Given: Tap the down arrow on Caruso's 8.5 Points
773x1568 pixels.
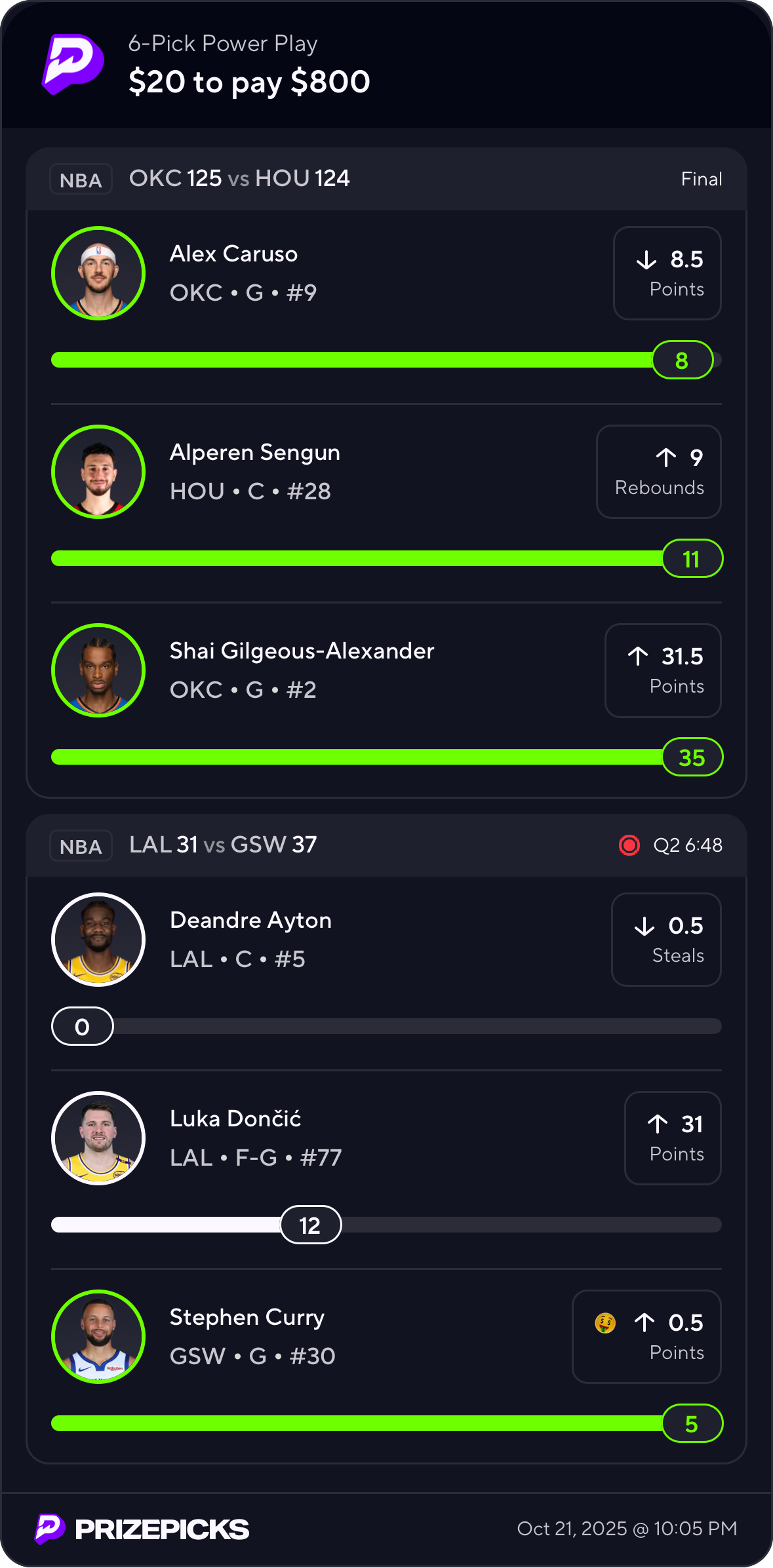Looking at the screenshot, I should 646,260.
